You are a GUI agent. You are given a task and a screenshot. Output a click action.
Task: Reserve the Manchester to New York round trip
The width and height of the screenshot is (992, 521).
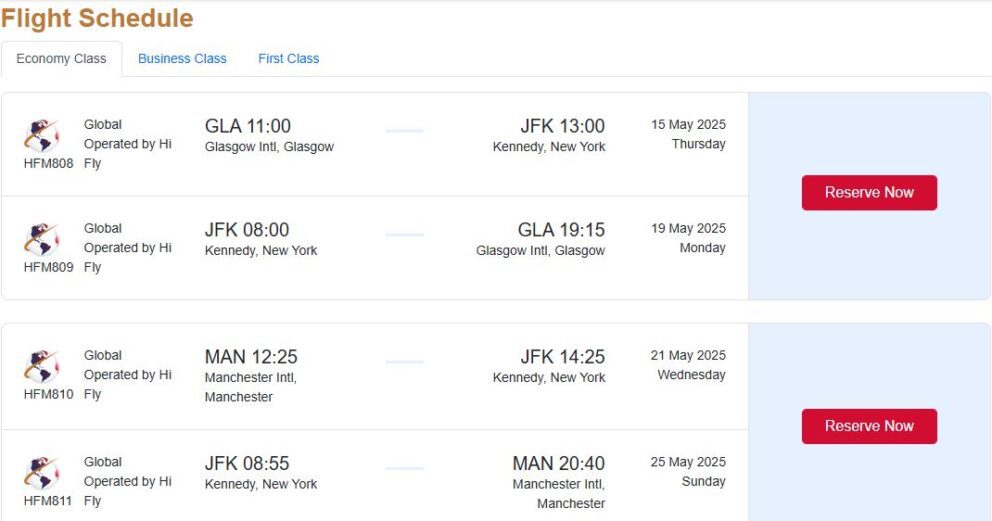tap(869, 426)
